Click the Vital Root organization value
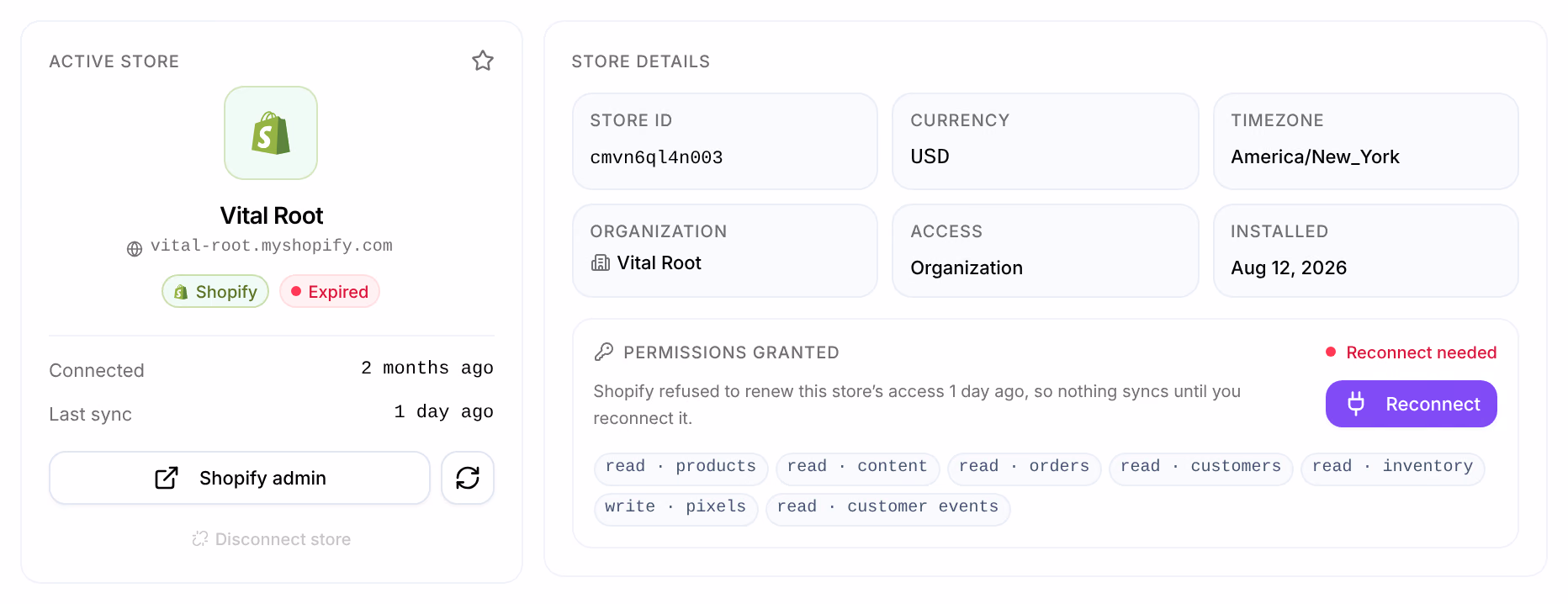This screenshot has width=1568, height=604. click(x=659, y=262)
